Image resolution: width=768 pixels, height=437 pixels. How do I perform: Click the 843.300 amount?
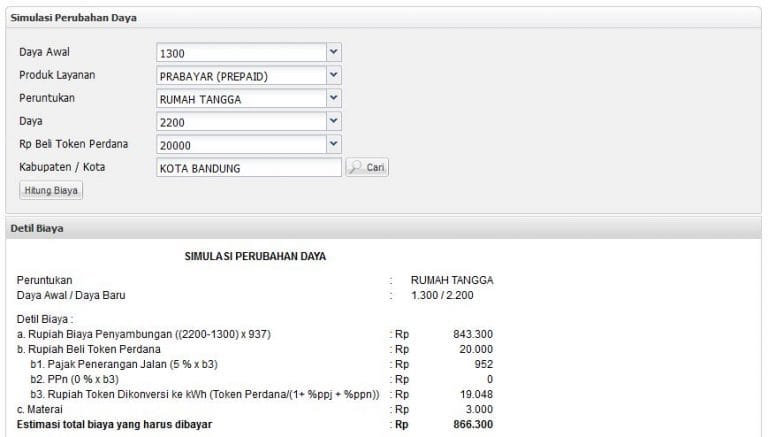(473, 334)
